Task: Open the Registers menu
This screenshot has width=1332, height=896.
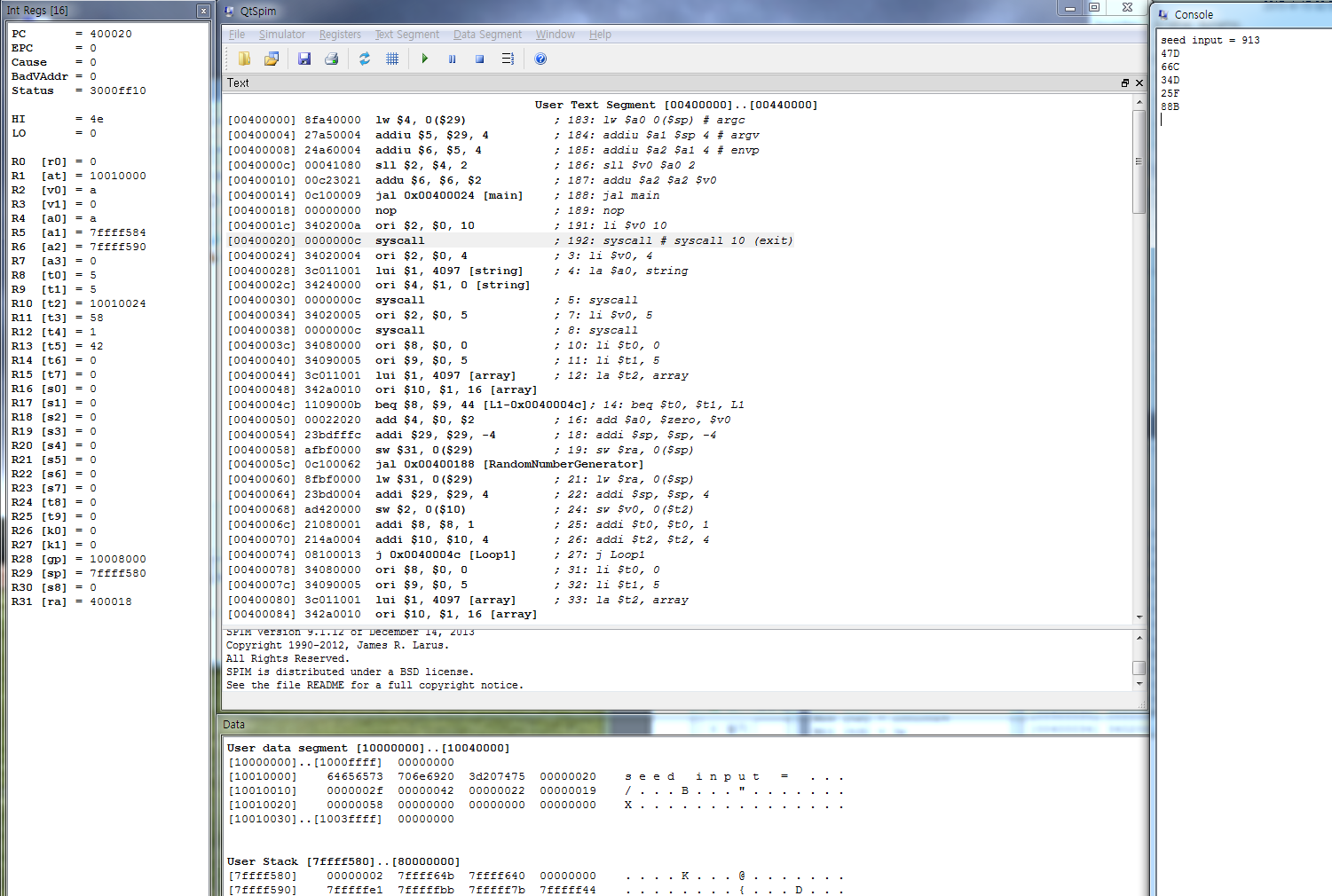Action: point(340,35)
